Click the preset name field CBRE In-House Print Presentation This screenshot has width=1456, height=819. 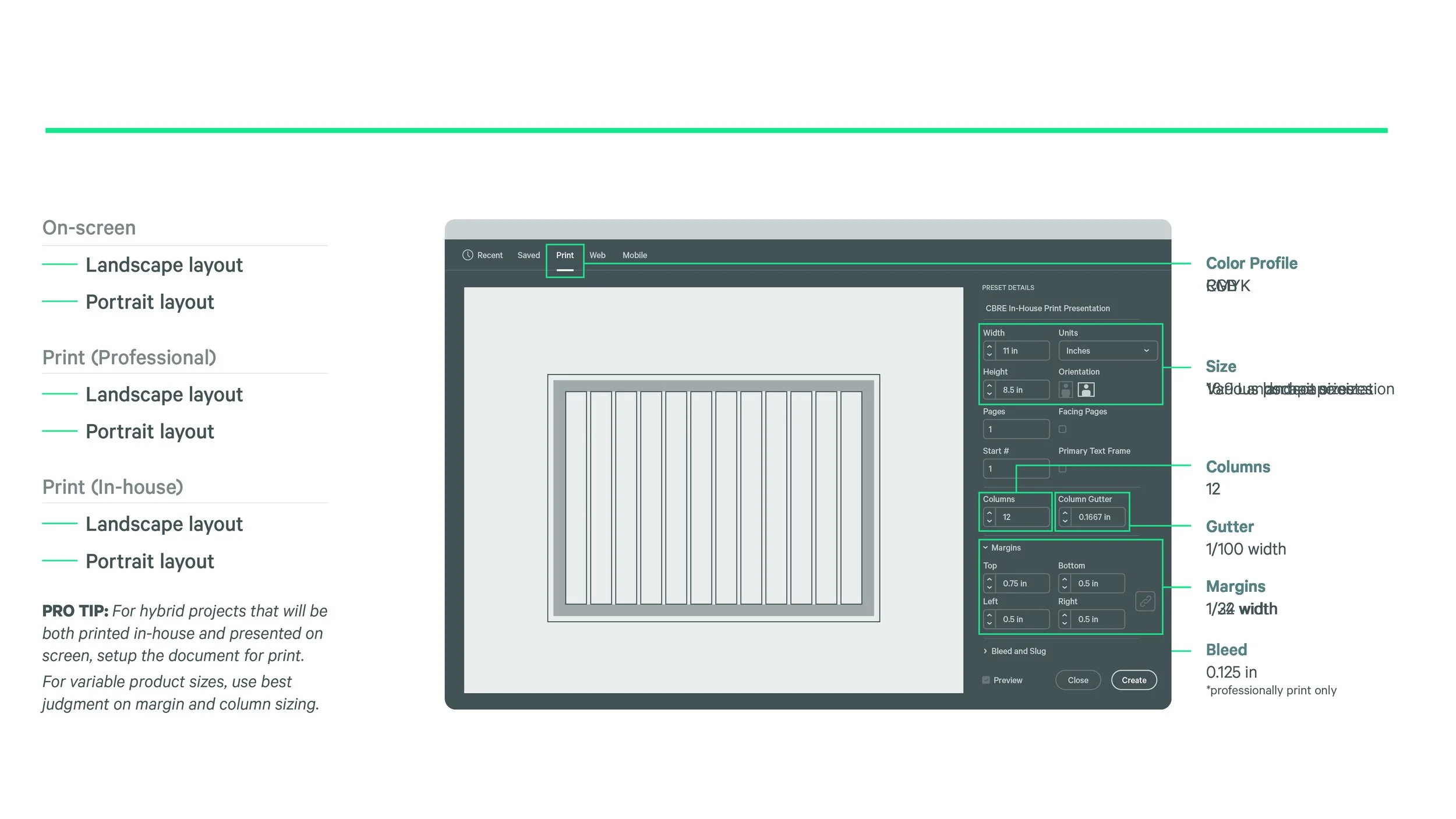tap(1060, 309)
